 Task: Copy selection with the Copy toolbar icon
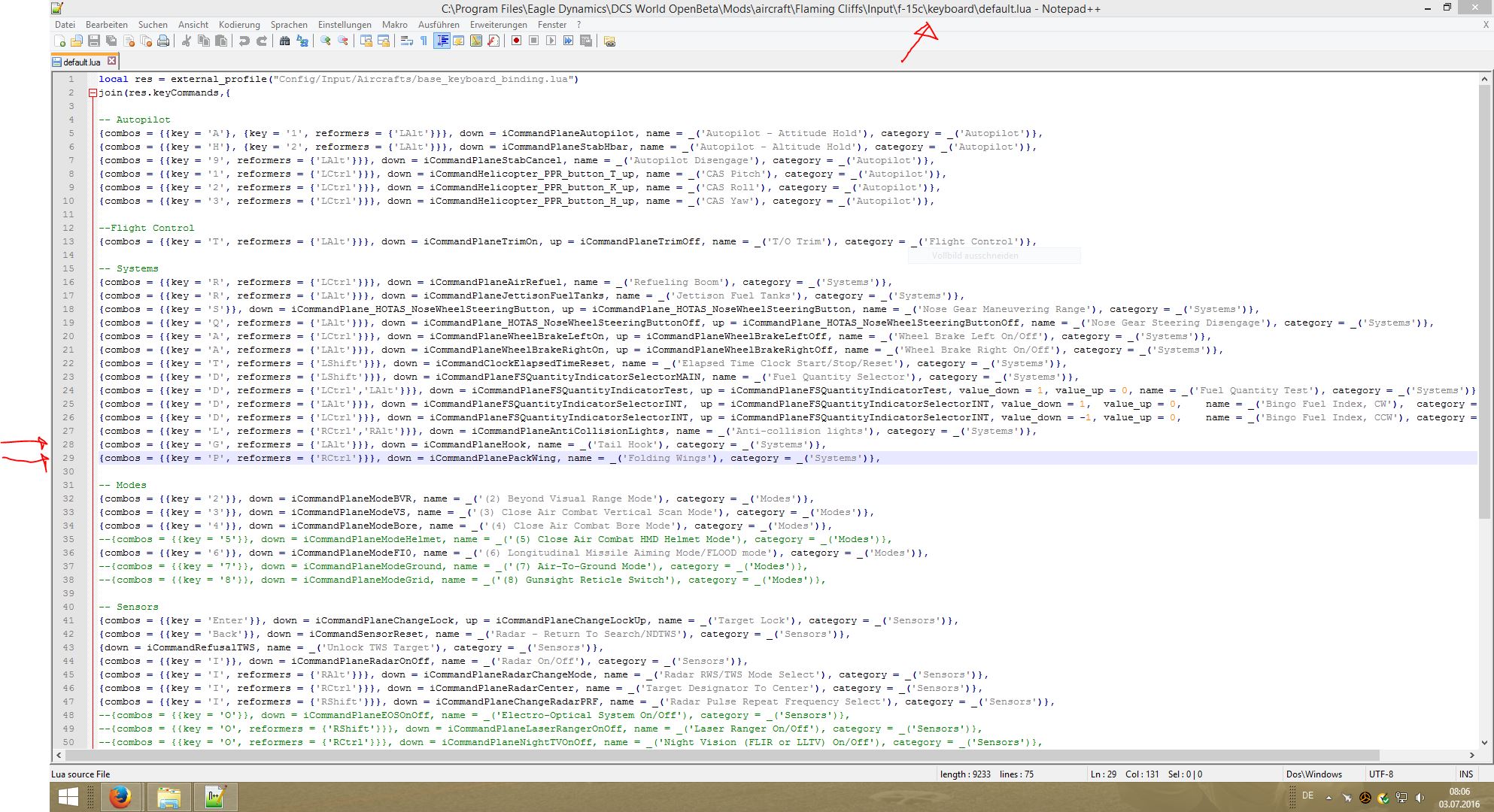click(x=204, y=41)
